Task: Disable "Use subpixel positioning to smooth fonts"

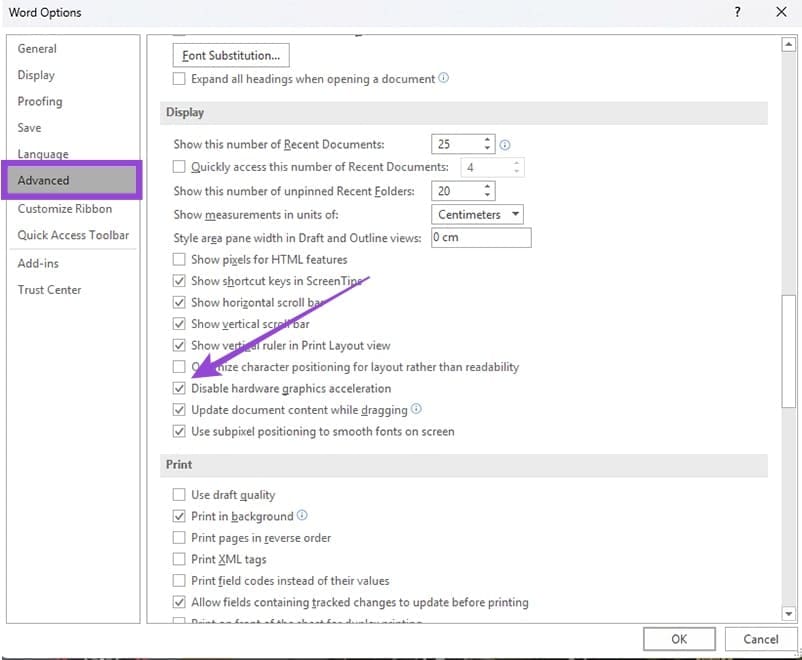Action: 179,431
